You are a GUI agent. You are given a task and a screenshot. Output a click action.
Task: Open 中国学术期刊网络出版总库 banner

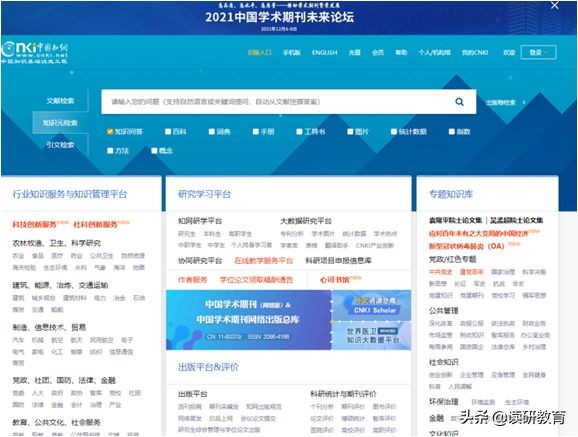pos(249,320)
